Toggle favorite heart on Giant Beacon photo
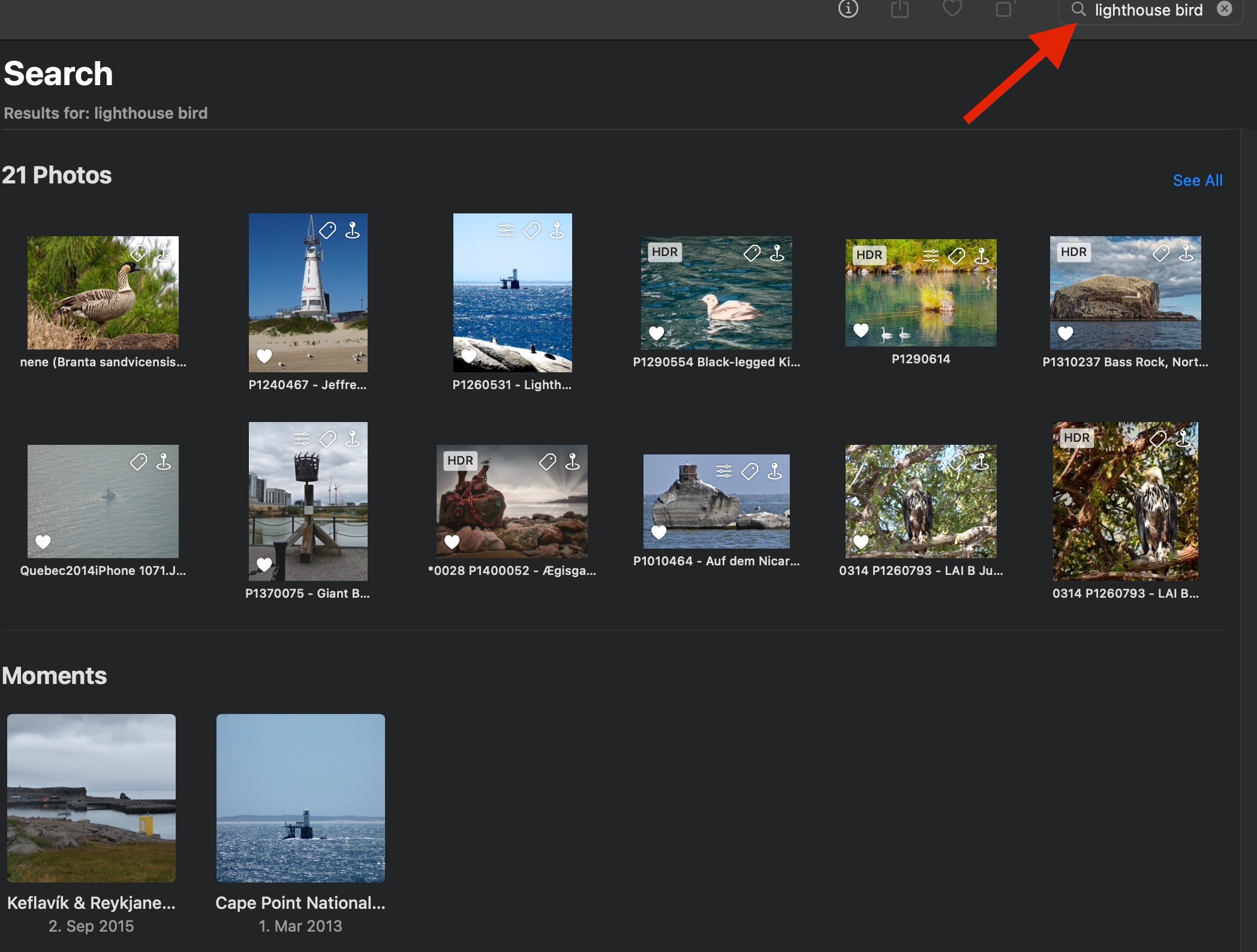This screenshot has height=952, width=1257. (x=264, y=564)
